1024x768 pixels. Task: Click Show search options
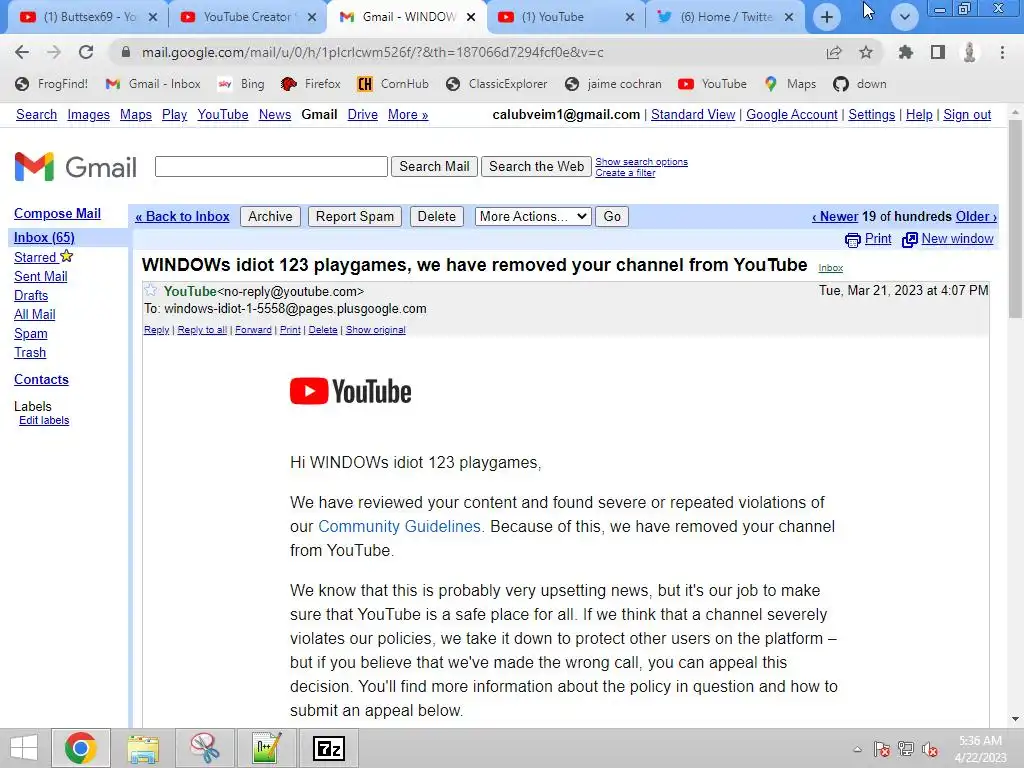click(x=641, y=162)
